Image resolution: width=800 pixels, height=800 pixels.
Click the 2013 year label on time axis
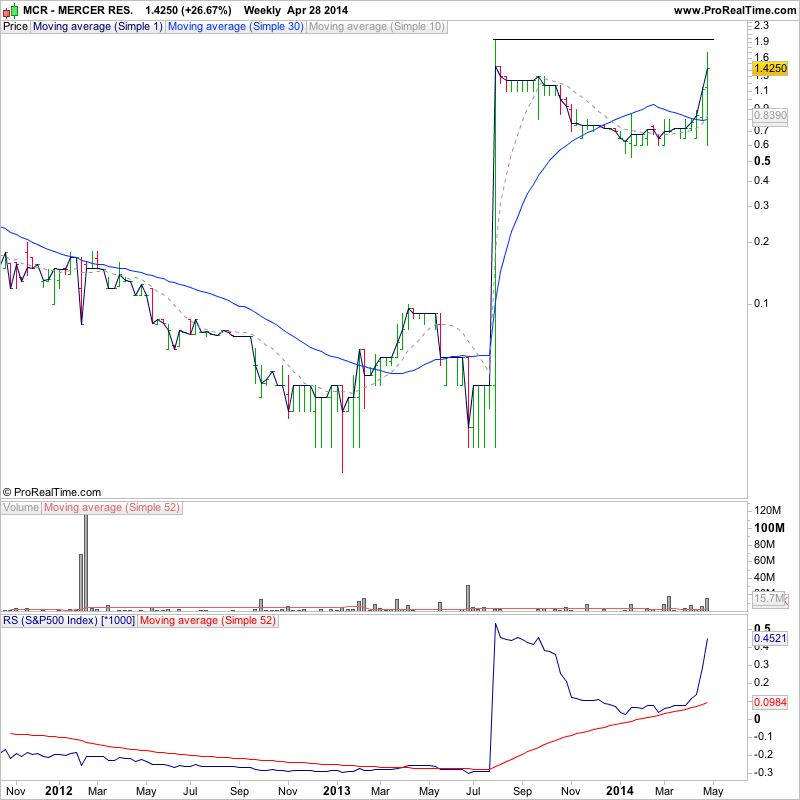click(337, 791)
